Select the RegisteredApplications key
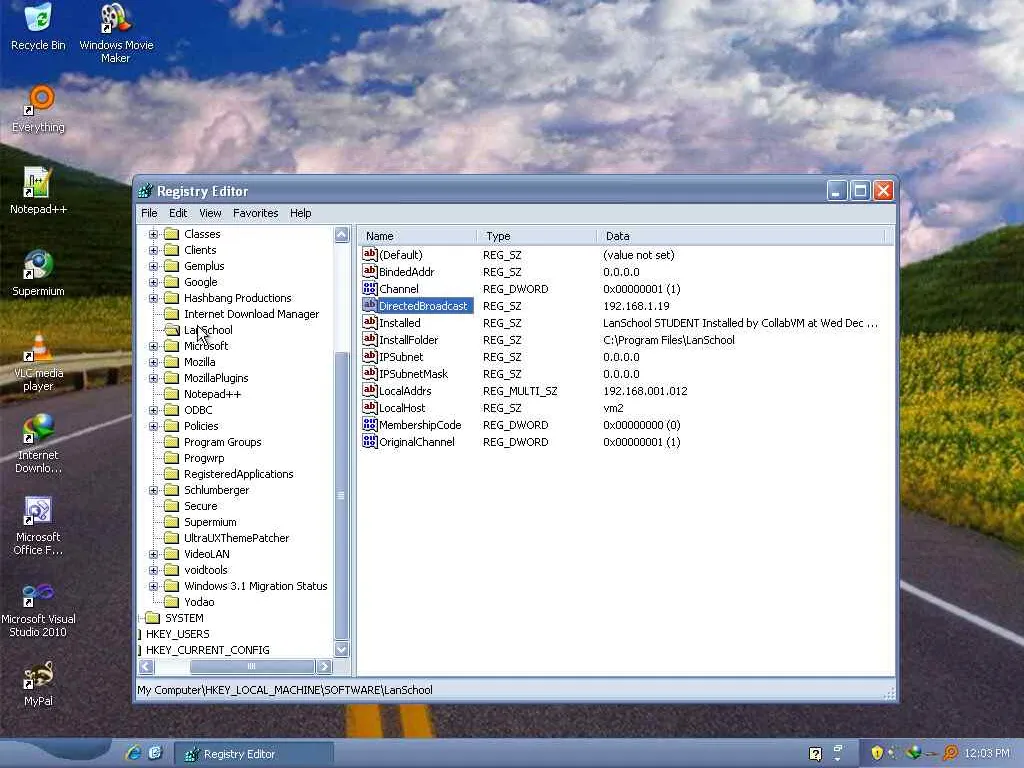This screenshot has width=1024, height=768. tap(238, 474)
